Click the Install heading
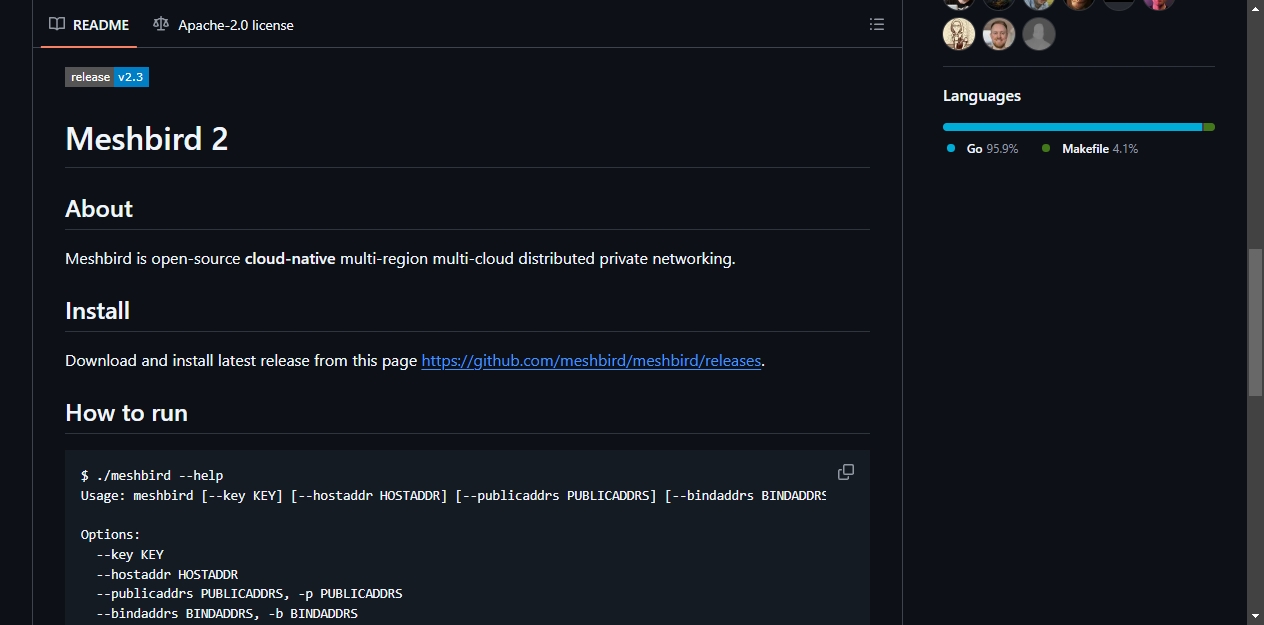Image resolution: width=1264 pixels, height=625 pixels. click(x=97, y=310)
